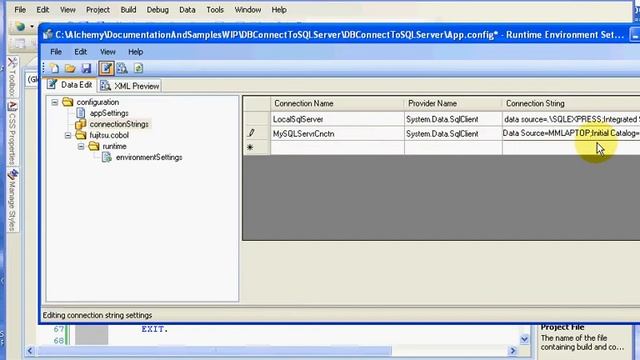Click the EXIT. line in code editor
This screenshot has height=360, width=640.
(x=155, y=329)
